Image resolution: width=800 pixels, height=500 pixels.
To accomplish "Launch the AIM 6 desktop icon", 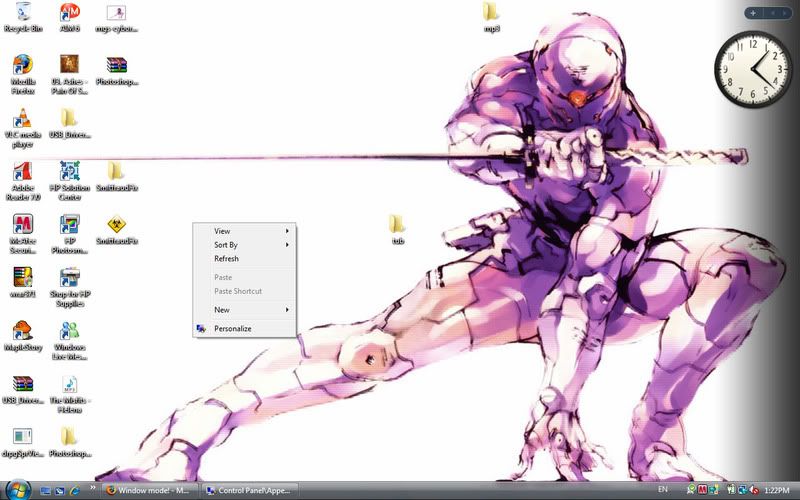I will (x=69, y=14).
